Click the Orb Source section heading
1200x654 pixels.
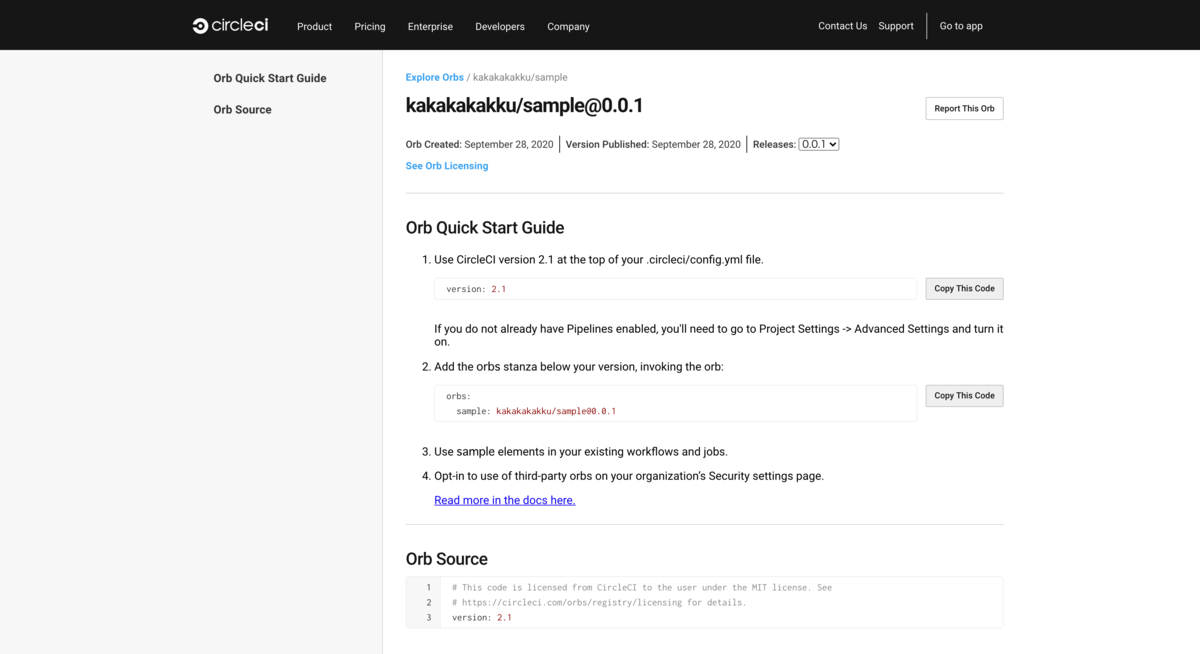[x=447, y=559]
